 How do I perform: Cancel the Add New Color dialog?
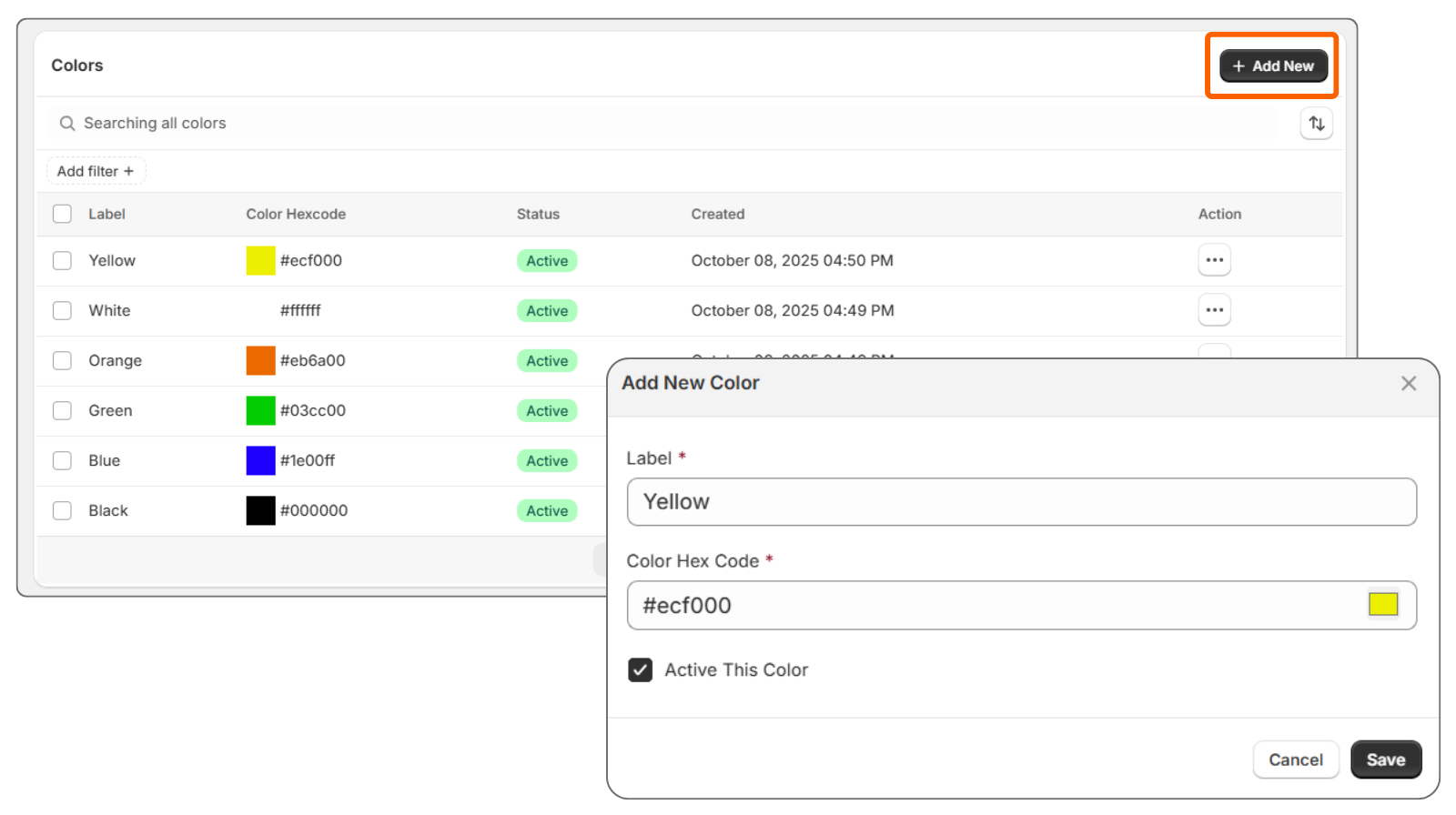coord(1295,760)
